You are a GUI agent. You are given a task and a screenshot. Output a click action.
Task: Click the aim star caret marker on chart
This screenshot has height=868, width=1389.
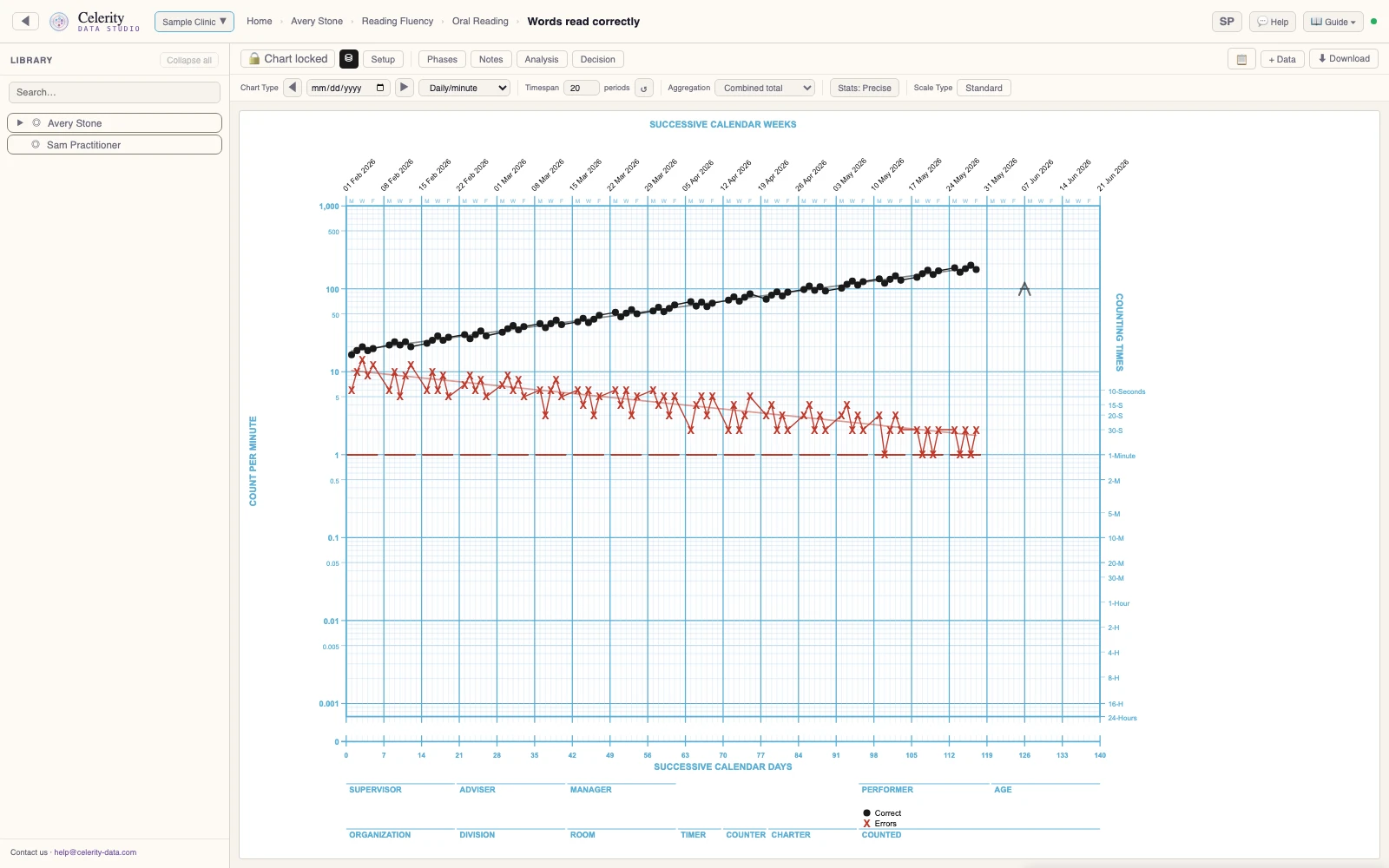click(1024, 289)
